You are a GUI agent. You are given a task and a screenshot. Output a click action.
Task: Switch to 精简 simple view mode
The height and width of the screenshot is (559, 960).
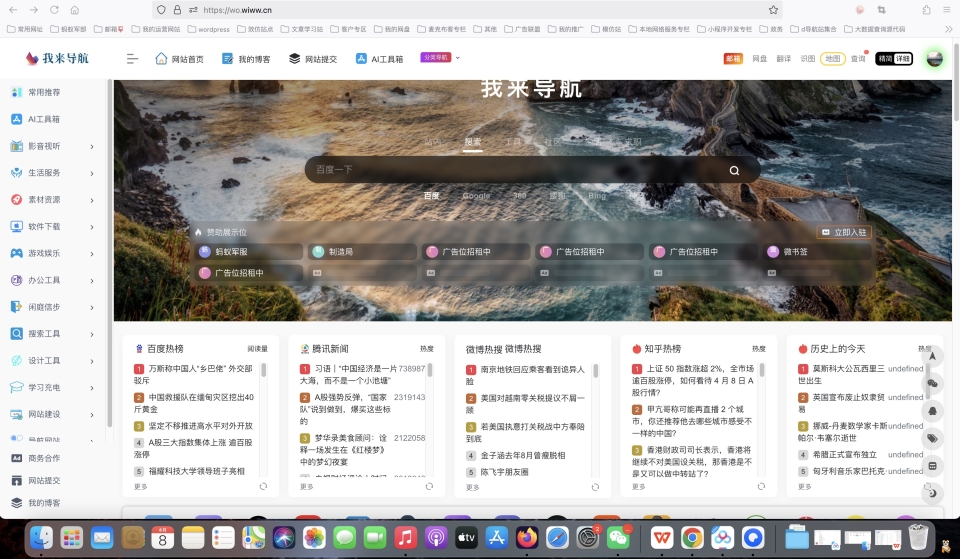(885, 59)
